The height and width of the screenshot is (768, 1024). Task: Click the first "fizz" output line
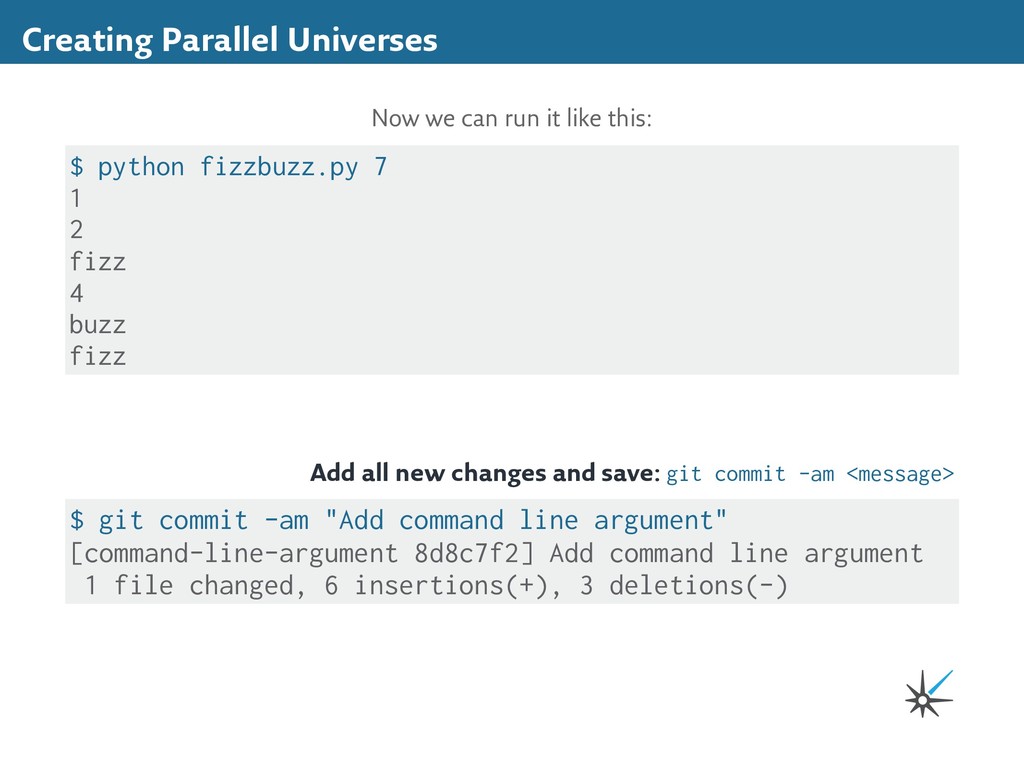98,263
